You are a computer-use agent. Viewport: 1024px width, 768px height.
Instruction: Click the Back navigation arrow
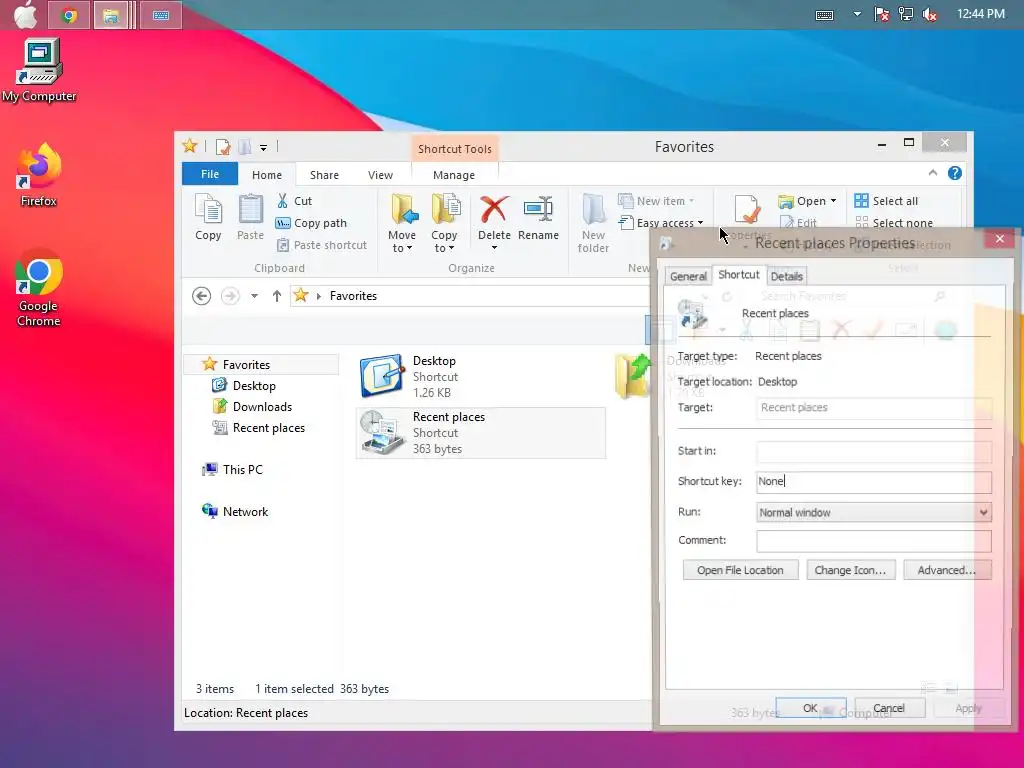click(x=201, y=296)
